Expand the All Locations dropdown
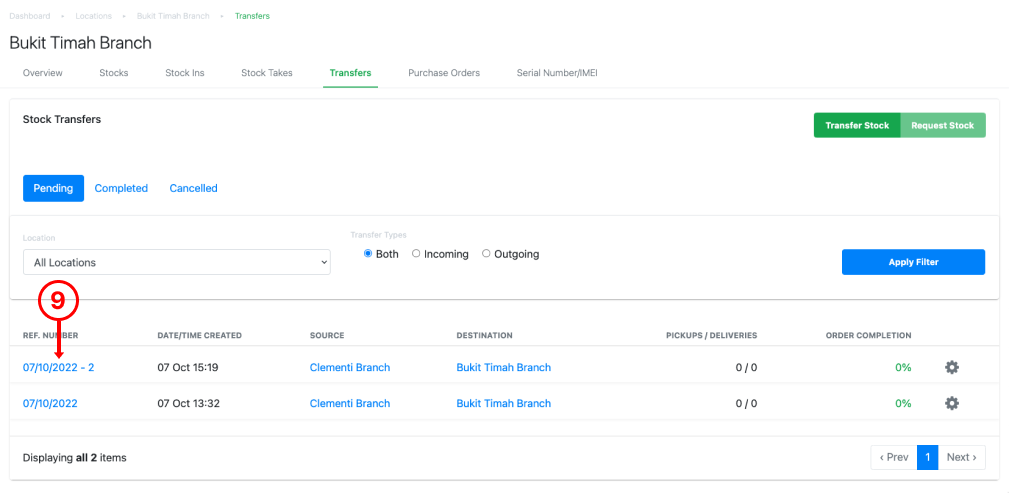The width and height of the screenshot is (1009, 493). point(177,263)
